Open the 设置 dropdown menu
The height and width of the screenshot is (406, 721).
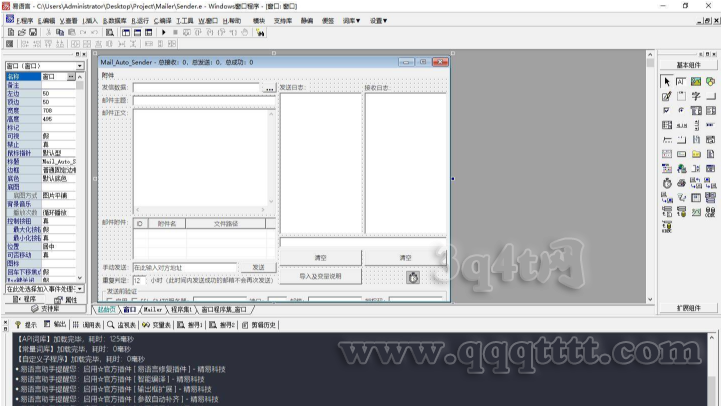[378, 21]
